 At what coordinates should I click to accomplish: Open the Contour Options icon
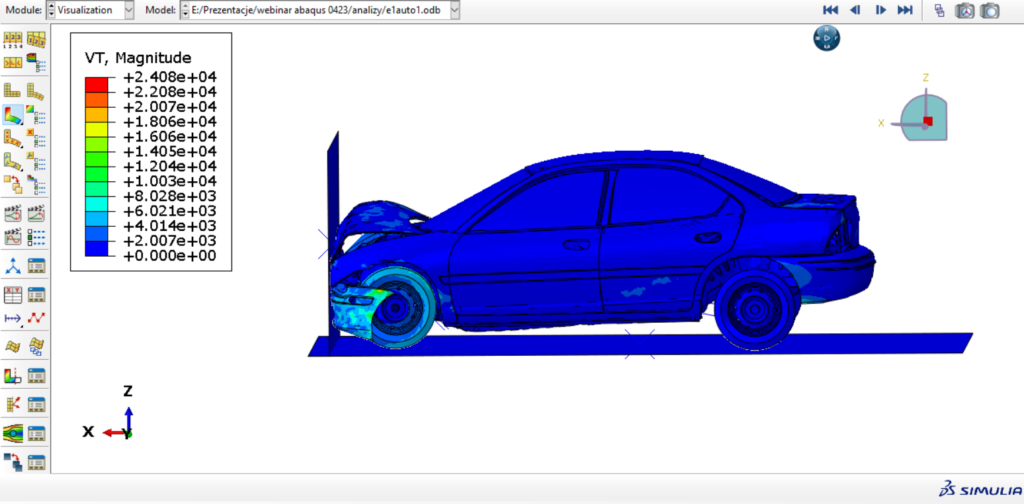click(36, 115)
